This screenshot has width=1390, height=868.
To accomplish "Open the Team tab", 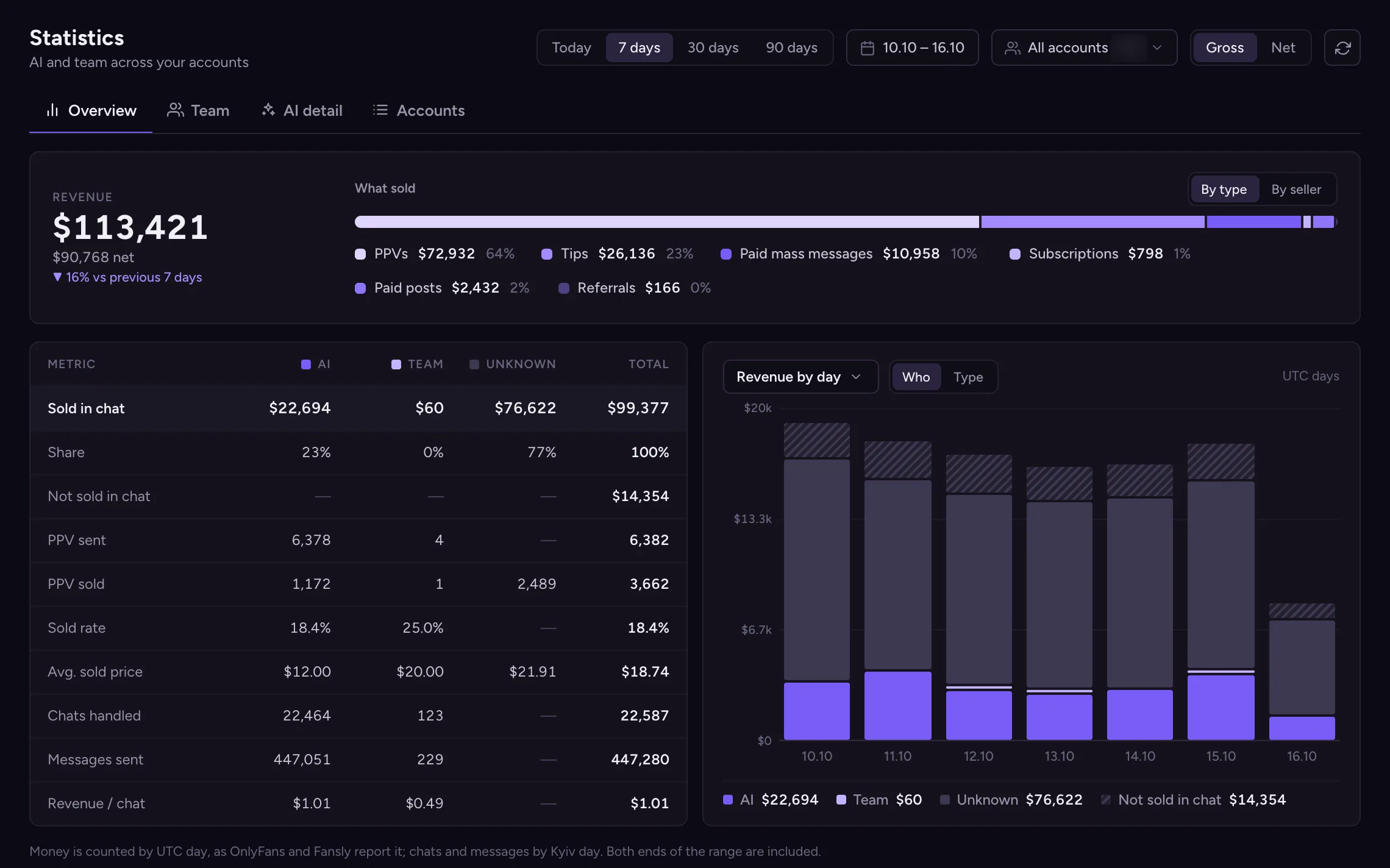I will [199, 110].
